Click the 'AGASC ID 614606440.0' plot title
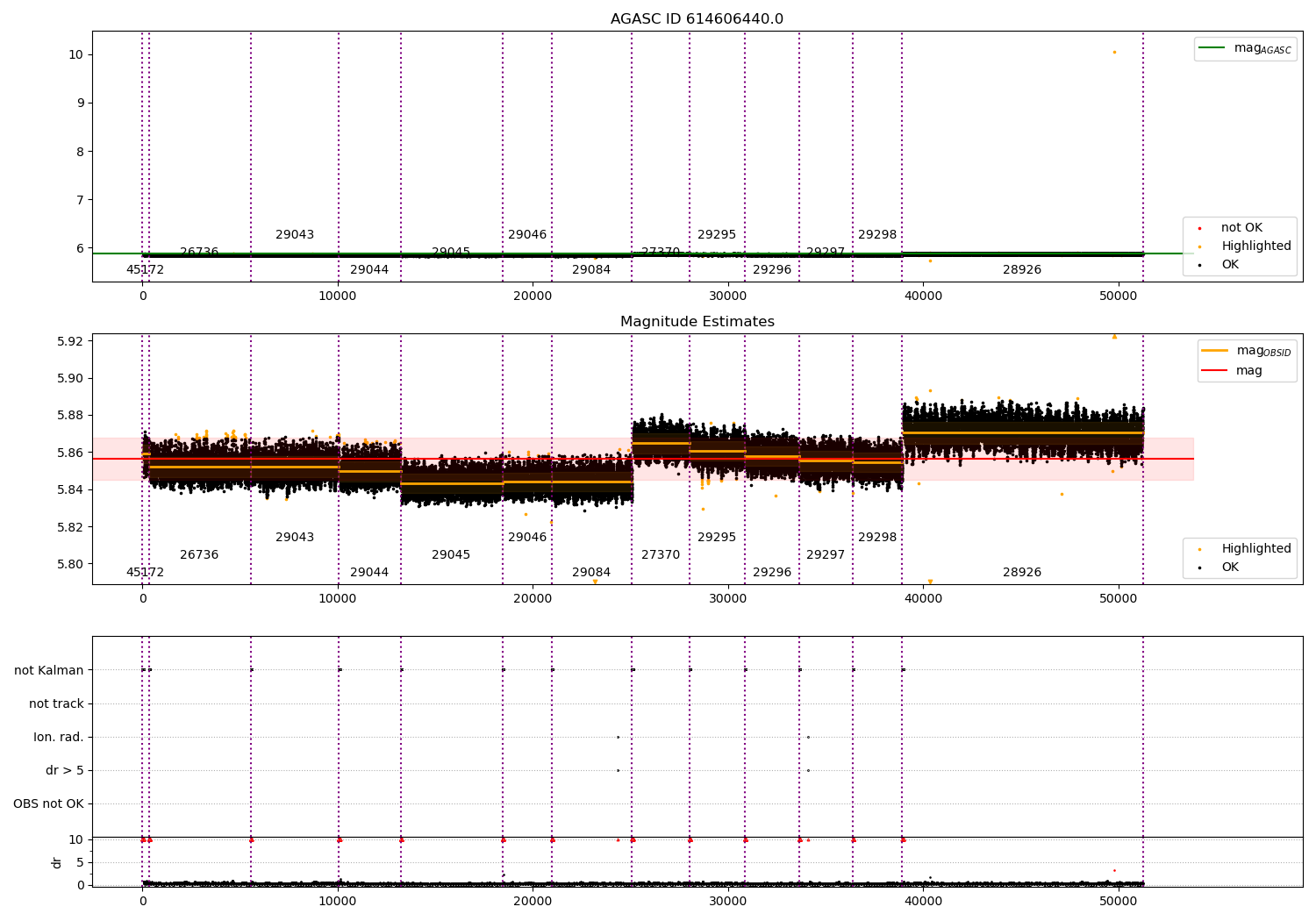 [697, 19]
